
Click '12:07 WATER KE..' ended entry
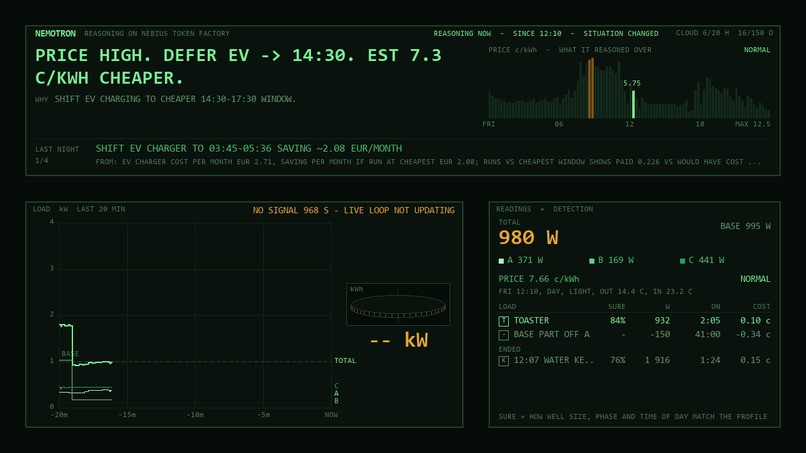coord(554,360)
